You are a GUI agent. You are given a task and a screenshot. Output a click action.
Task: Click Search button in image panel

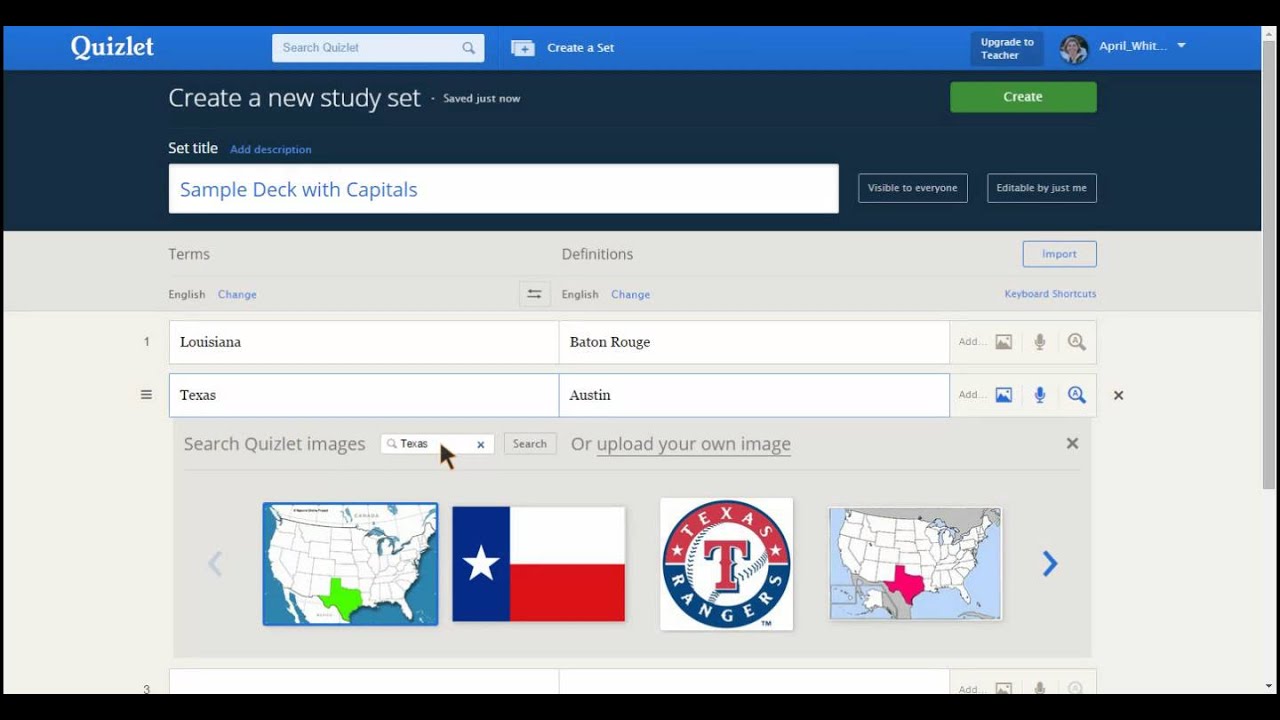coord(530,444)
